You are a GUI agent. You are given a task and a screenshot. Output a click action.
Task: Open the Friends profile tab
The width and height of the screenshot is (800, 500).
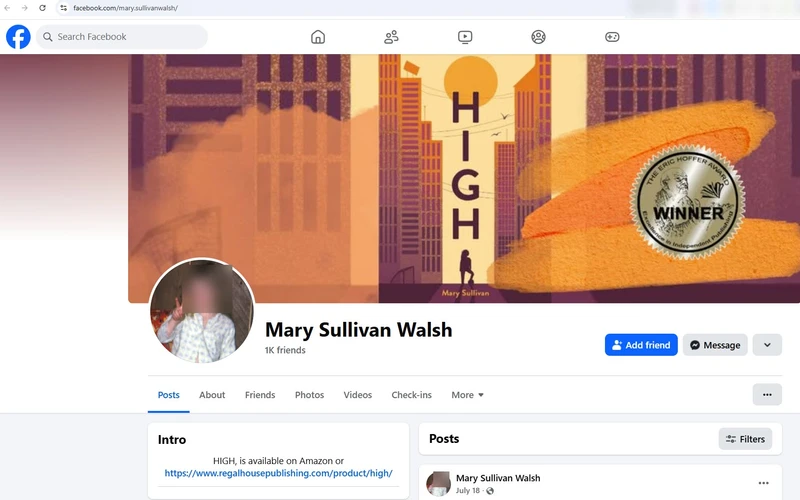(260, 395)
